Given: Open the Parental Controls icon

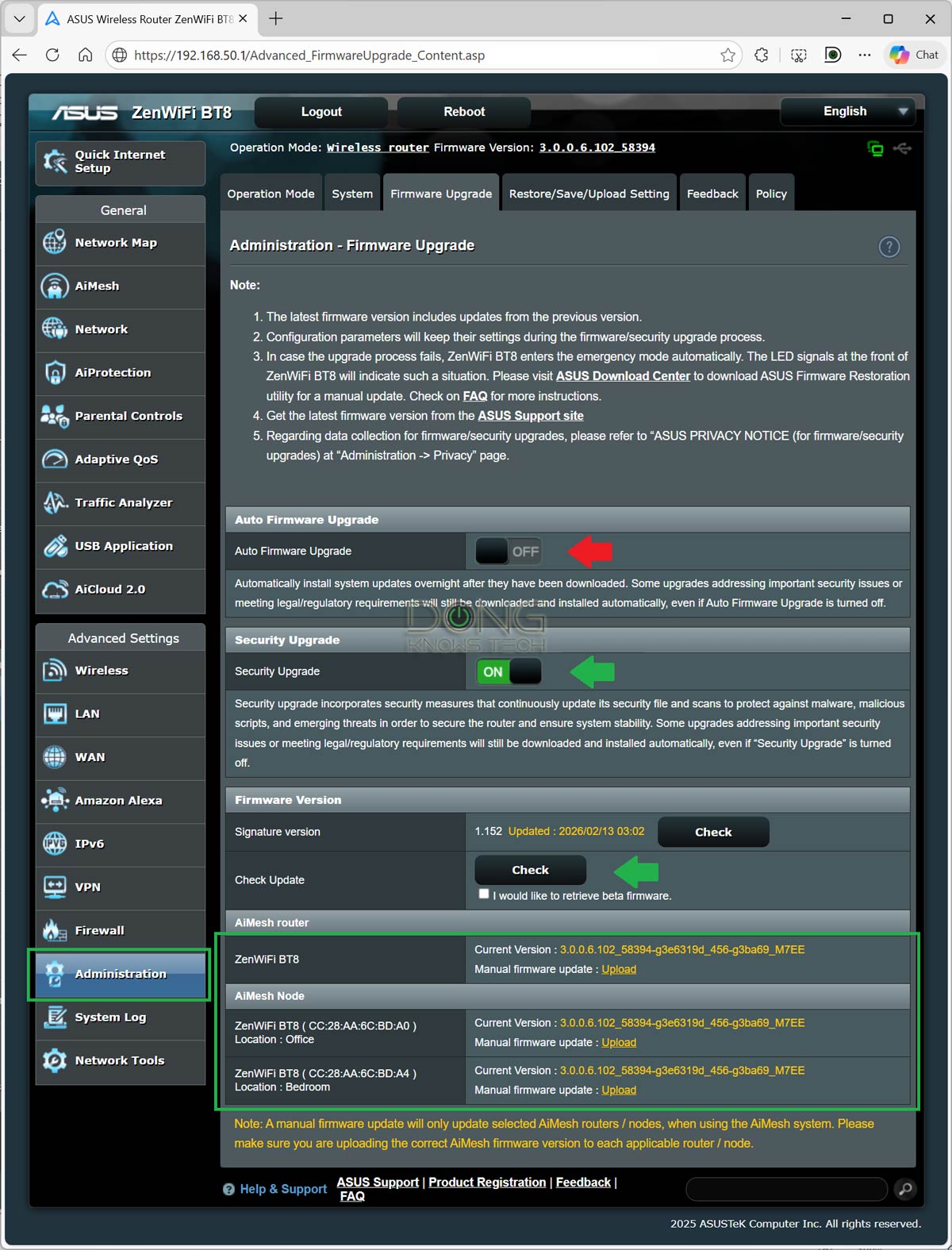Looking at the screenshot, I should coord(55,416).
